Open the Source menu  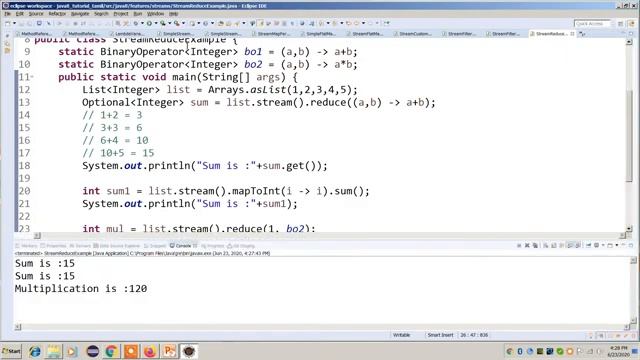click(x=36, y=14)
